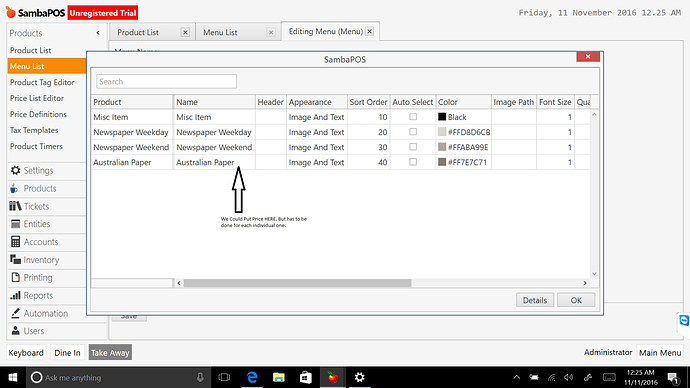Screen dimensions: 690x388
Task: Select Sort Order value 20
Action: click(x=368, y=132)
